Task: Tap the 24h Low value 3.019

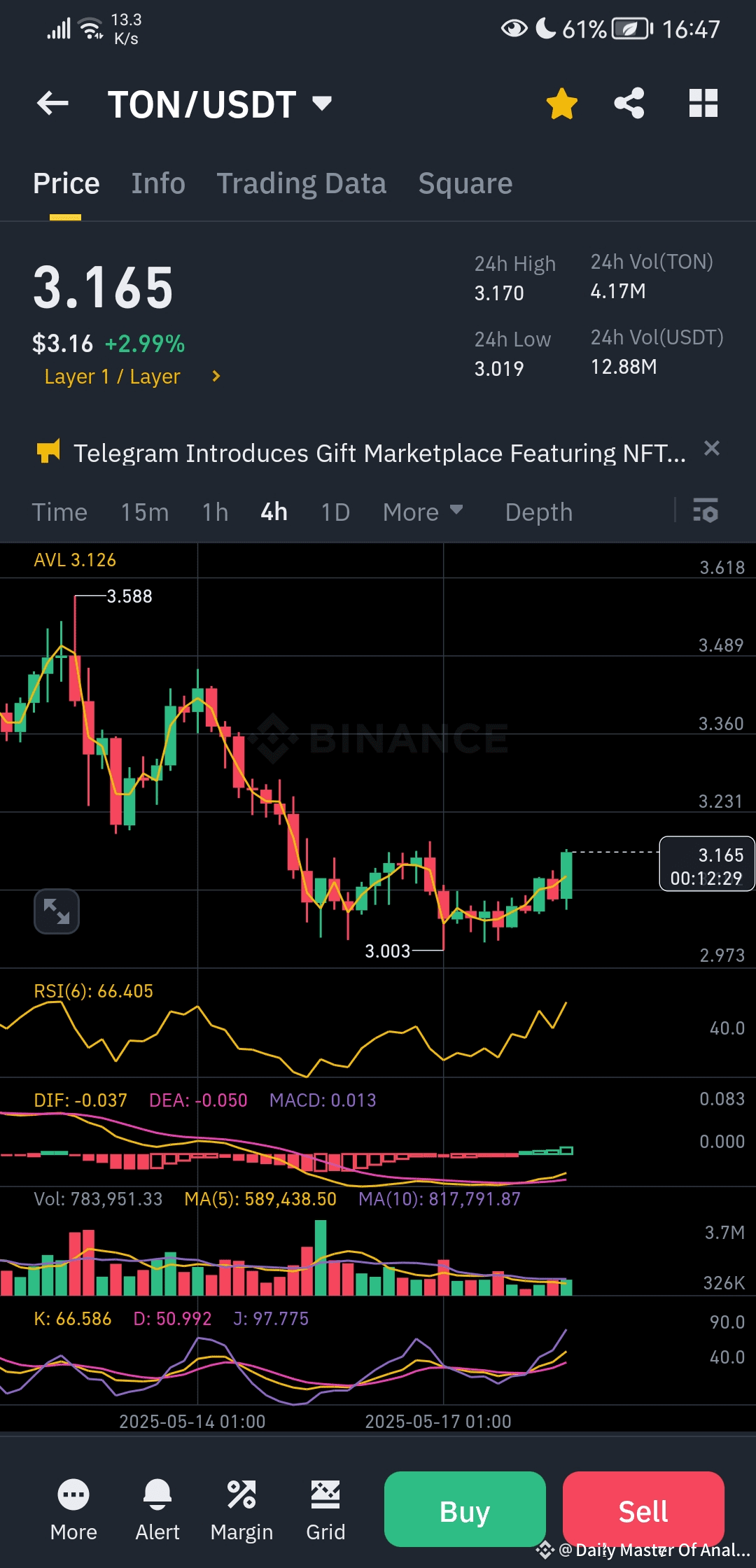Action: [x=499, y=369]
